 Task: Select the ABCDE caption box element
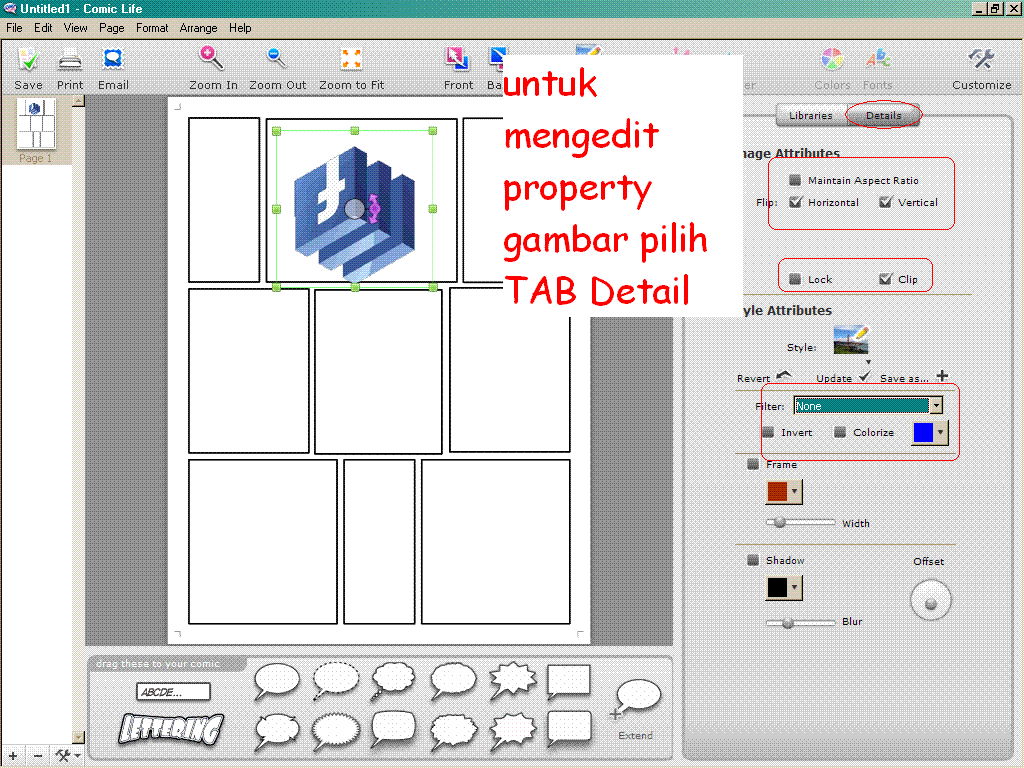click(x=173, y=692)
